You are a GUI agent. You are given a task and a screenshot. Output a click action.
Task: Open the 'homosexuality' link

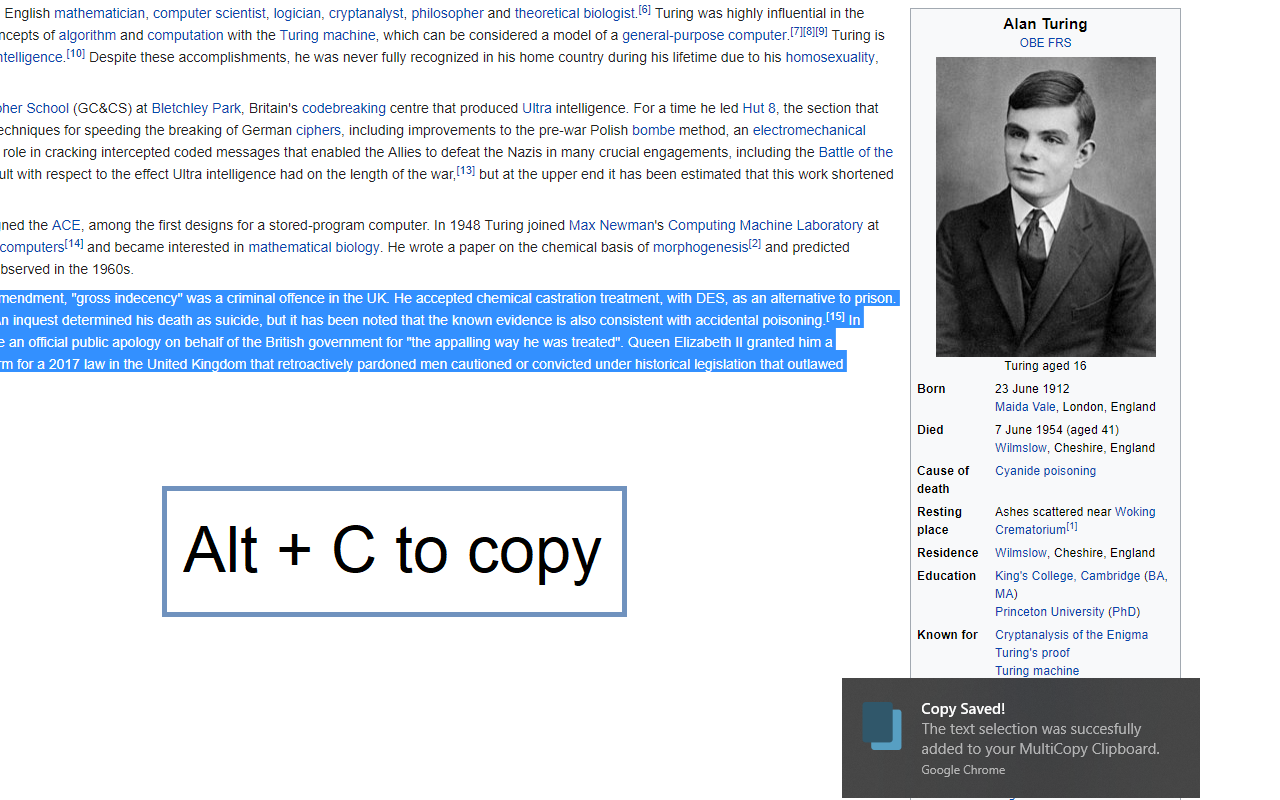click(x=830, y=57)
